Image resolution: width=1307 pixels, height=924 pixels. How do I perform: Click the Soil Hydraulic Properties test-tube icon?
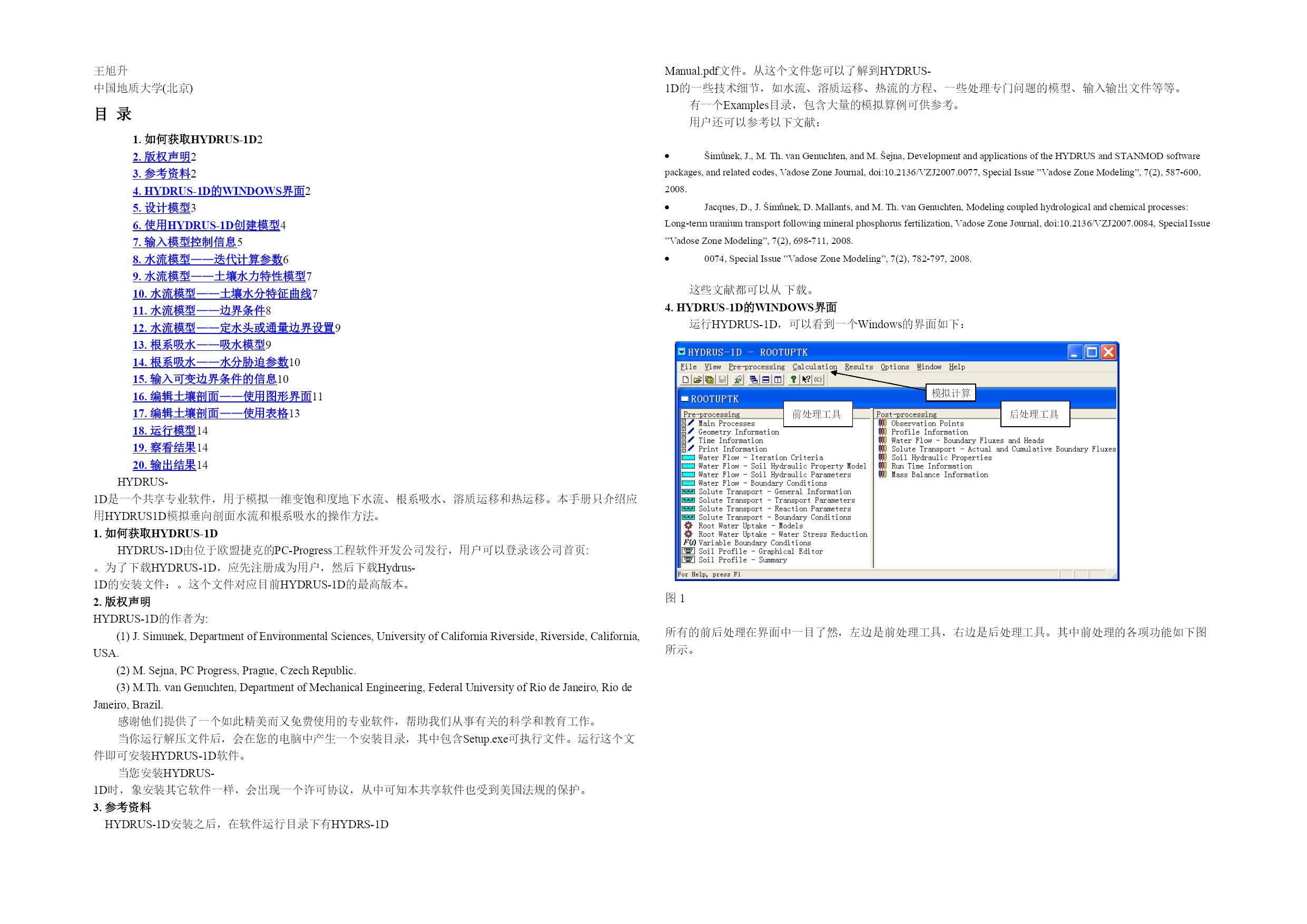click(882, 457)
